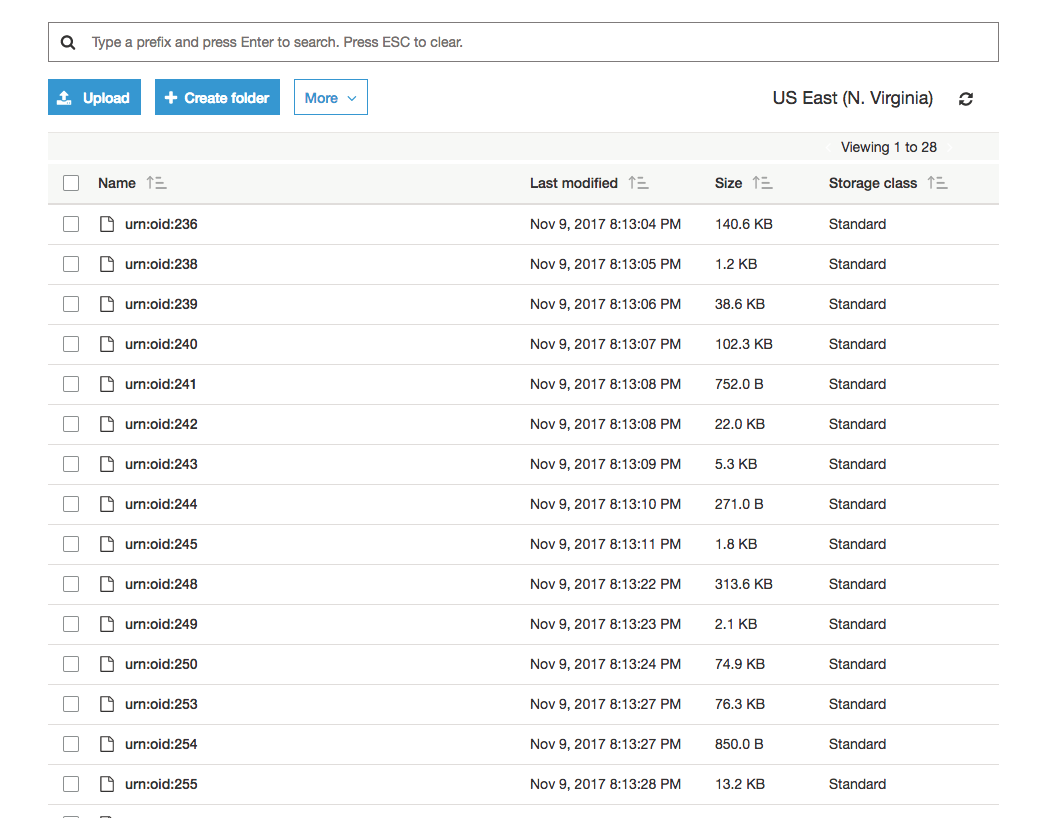Focus the prefix search field
This screenshot has width=1063, height=818.
[523, 42]
